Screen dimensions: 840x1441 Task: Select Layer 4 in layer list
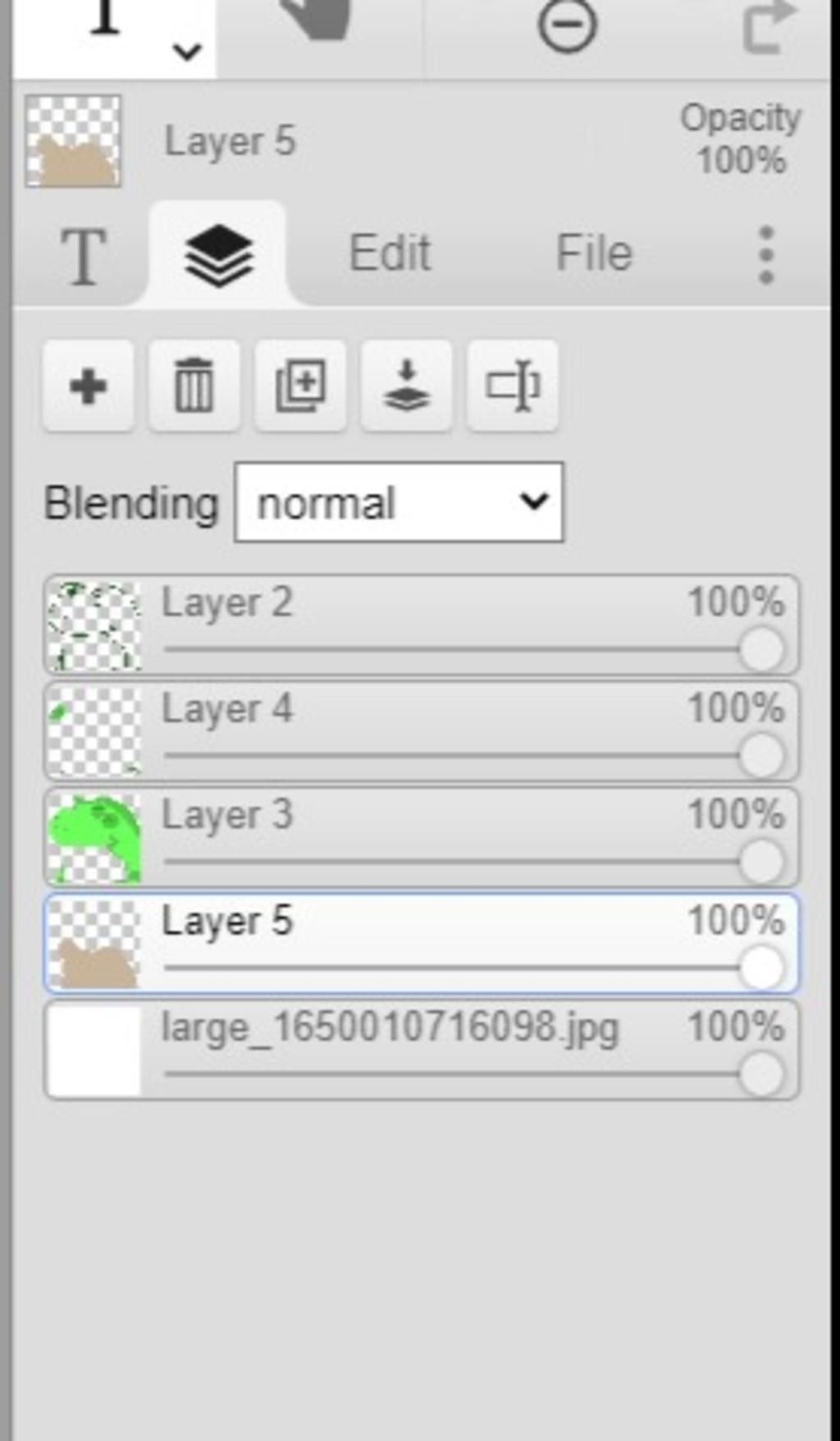pos(422,731)
